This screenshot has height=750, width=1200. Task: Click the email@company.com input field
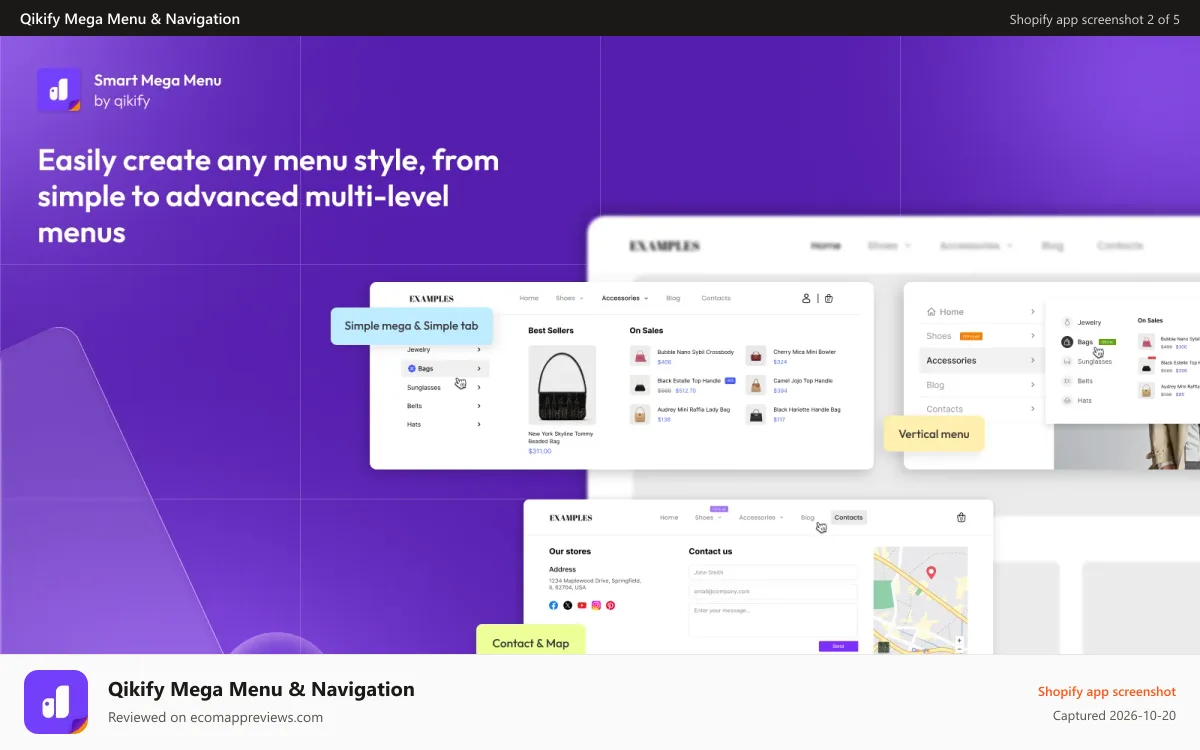pos(773,591)
